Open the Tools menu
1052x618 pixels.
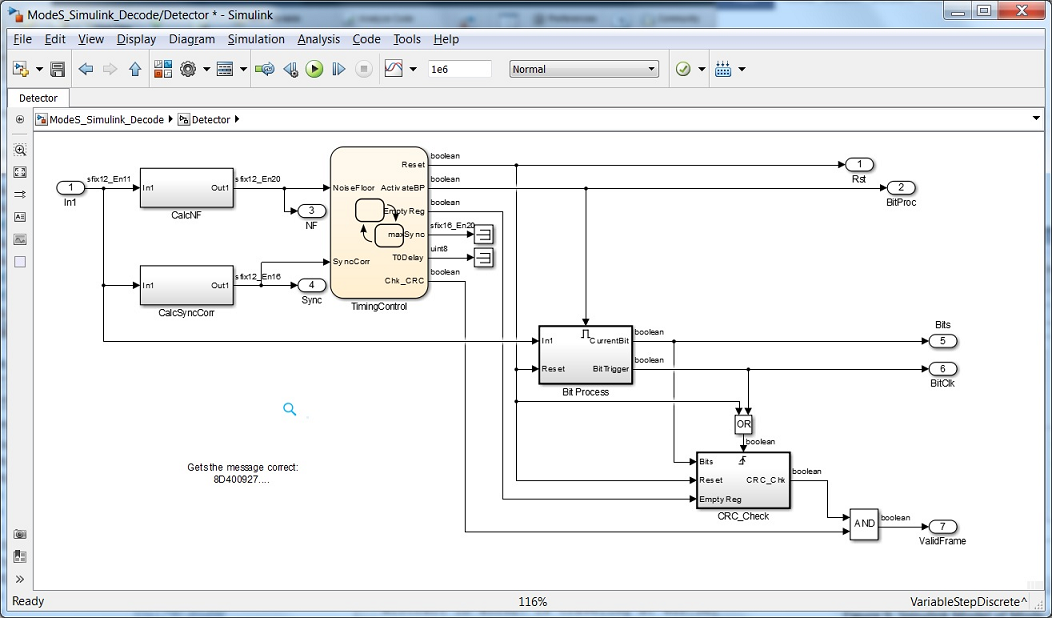407,39
